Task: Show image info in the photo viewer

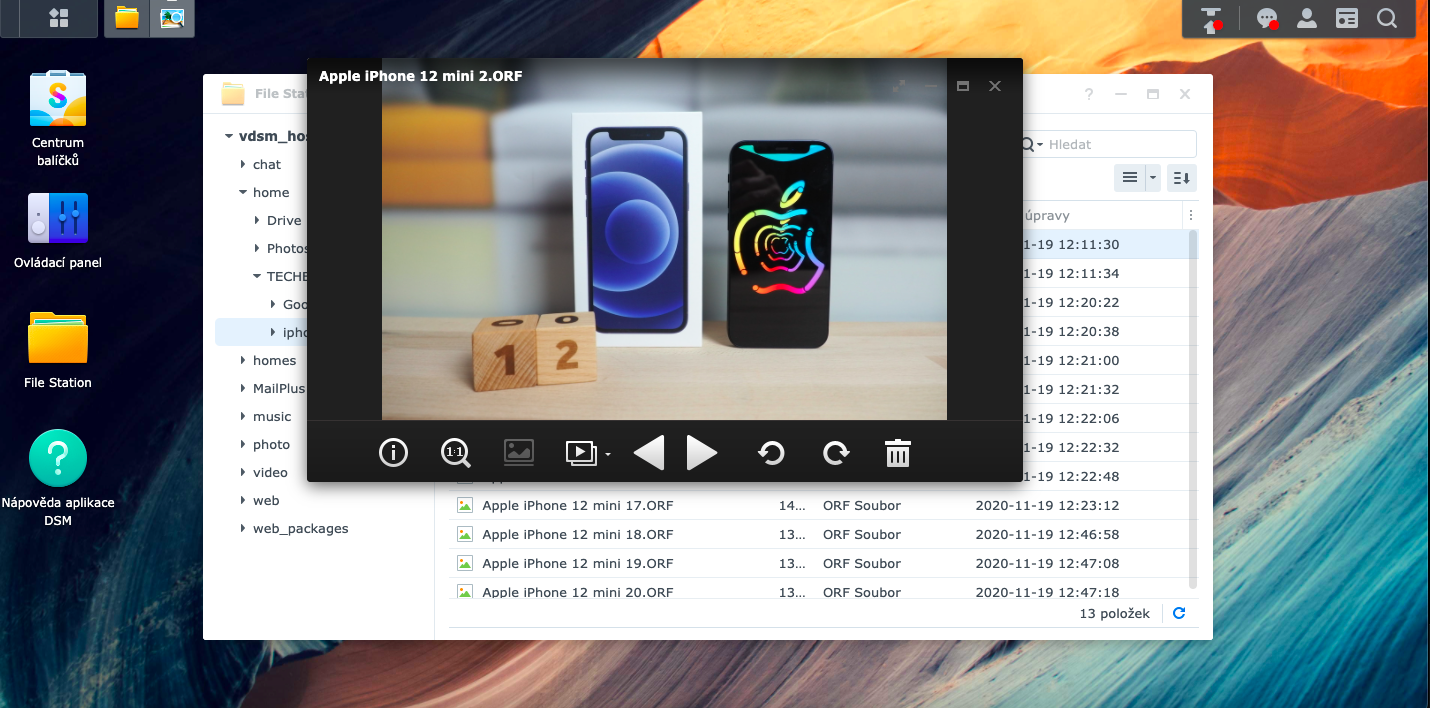Action: tap(394, 453)
